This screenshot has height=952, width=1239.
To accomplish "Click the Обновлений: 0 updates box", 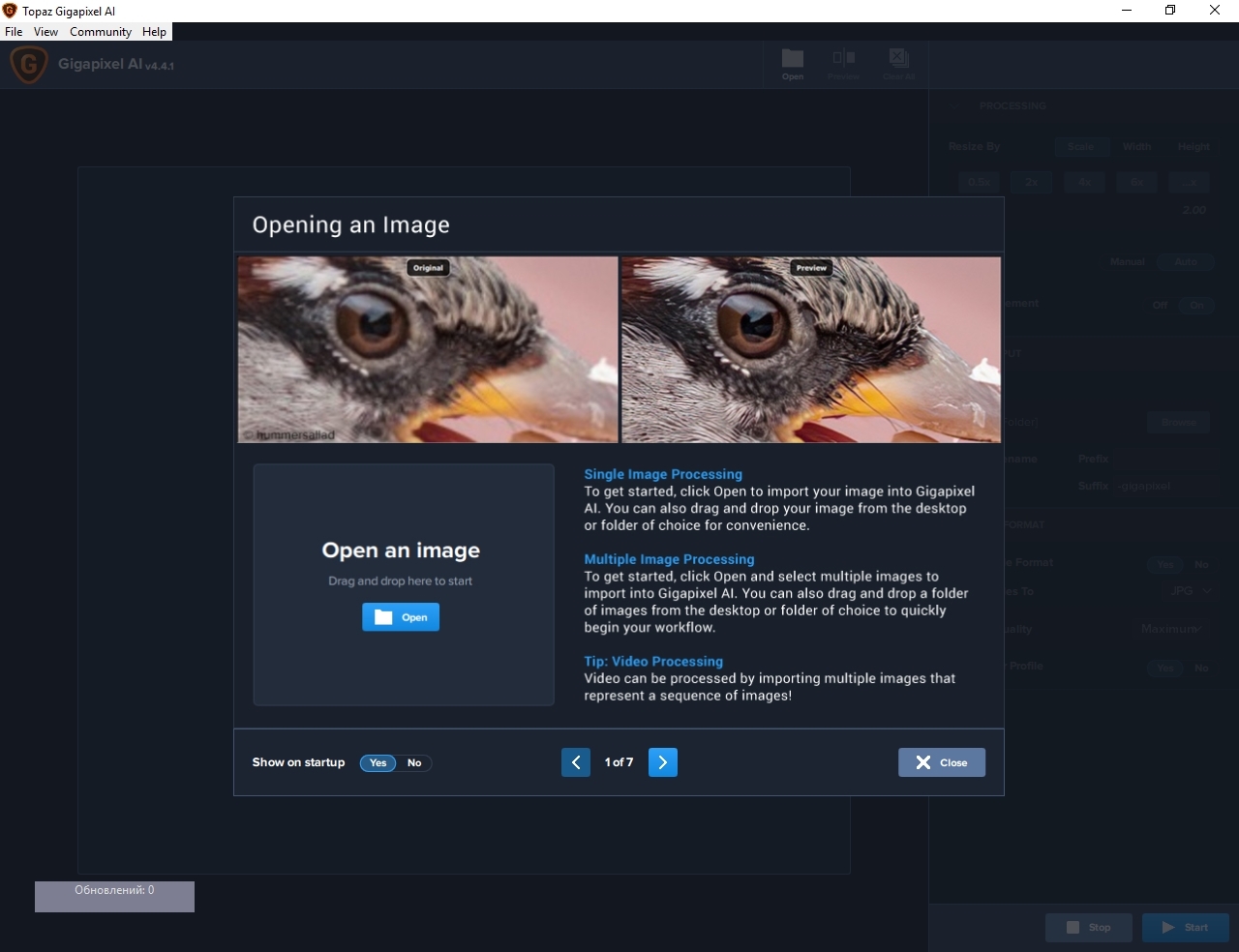I will 114,897.
